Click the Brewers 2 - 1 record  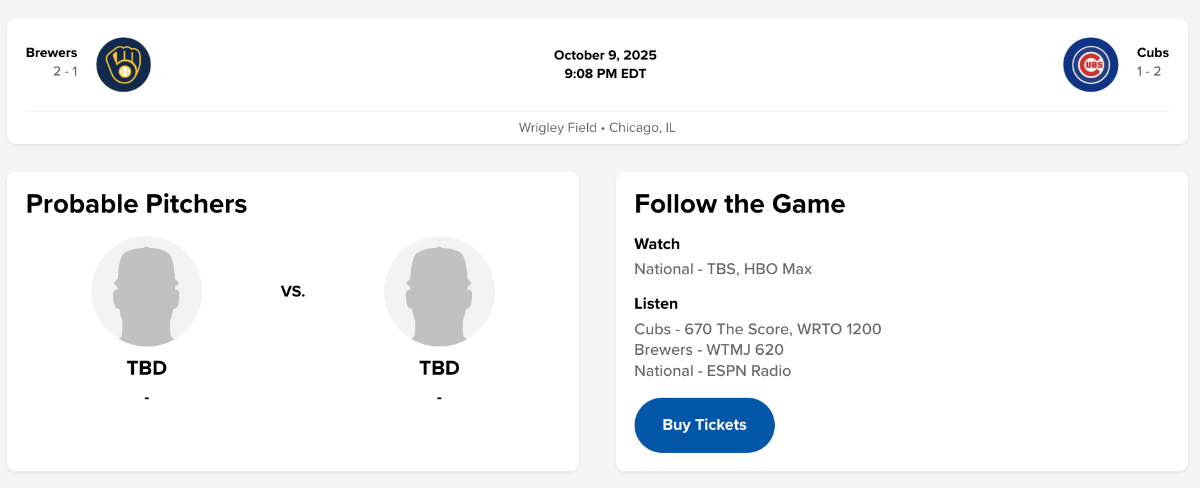pos(65,72)
